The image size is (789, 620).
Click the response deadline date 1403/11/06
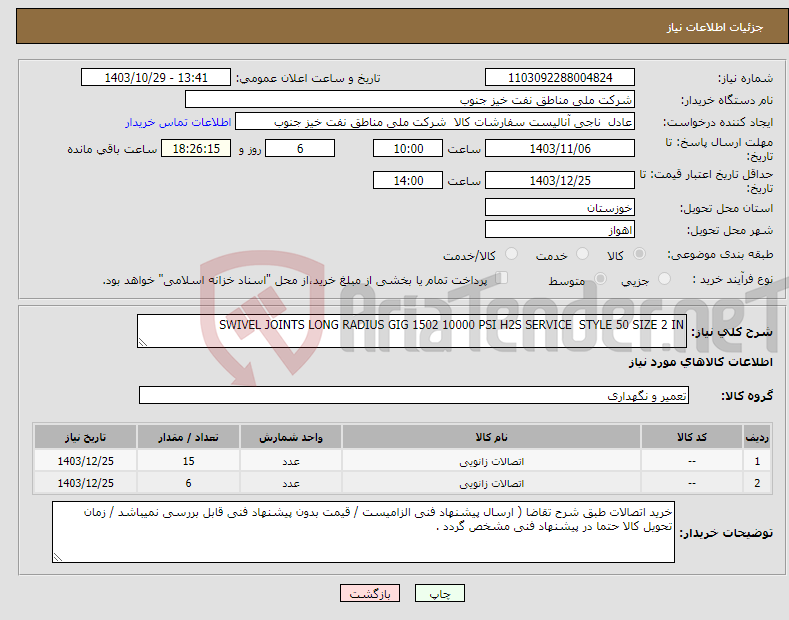coord(560,148)
